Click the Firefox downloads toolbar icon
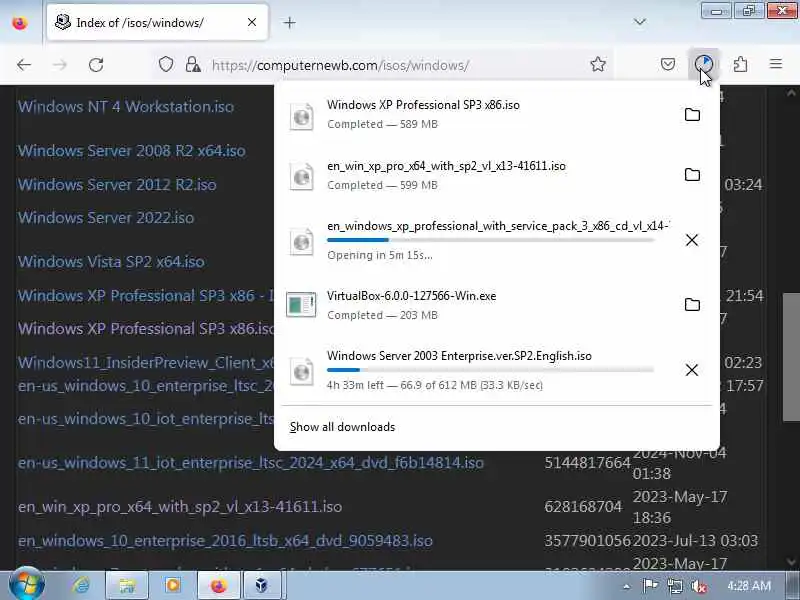Screen dimensions: 800x600 coord(704,64)
